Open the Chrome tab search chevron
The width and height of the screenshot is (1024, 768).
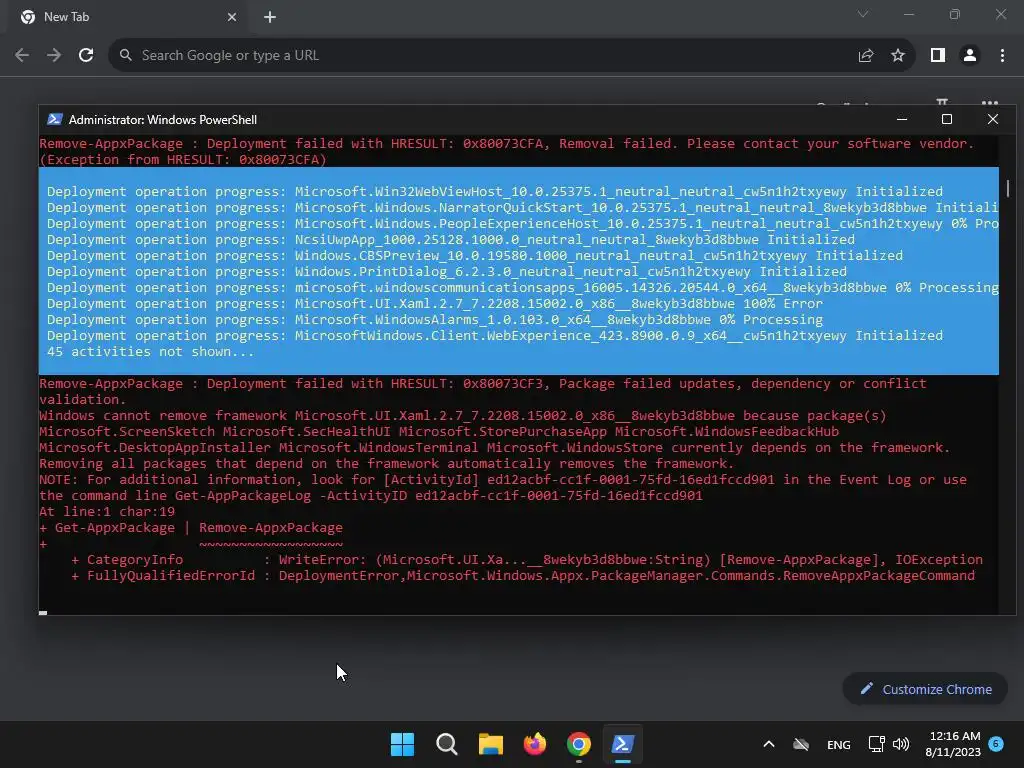click(x=863, y=14)
